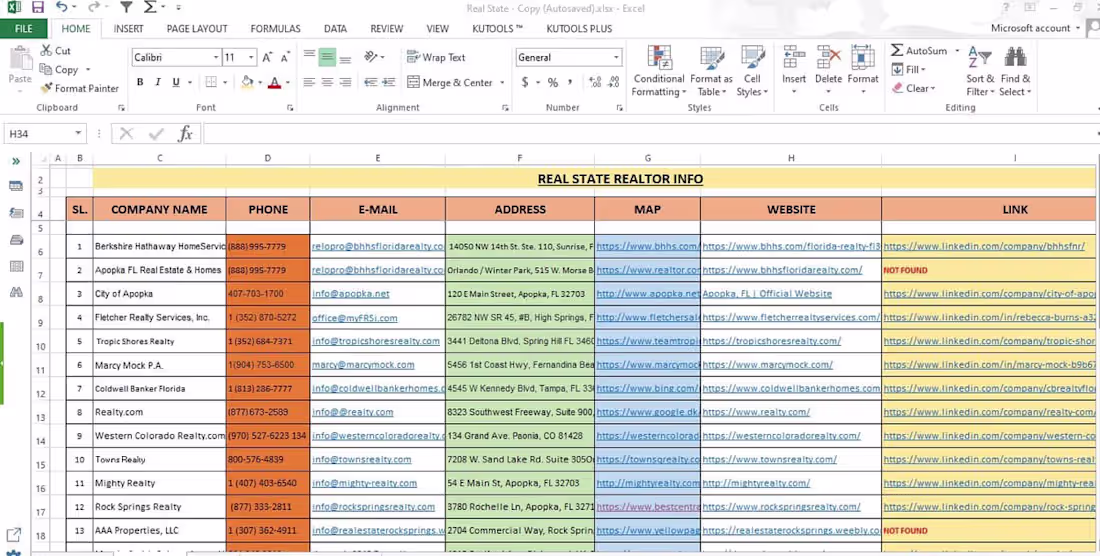Toggle Bold formatting
Screen dimensions: 1100x556
pos(140,82)
